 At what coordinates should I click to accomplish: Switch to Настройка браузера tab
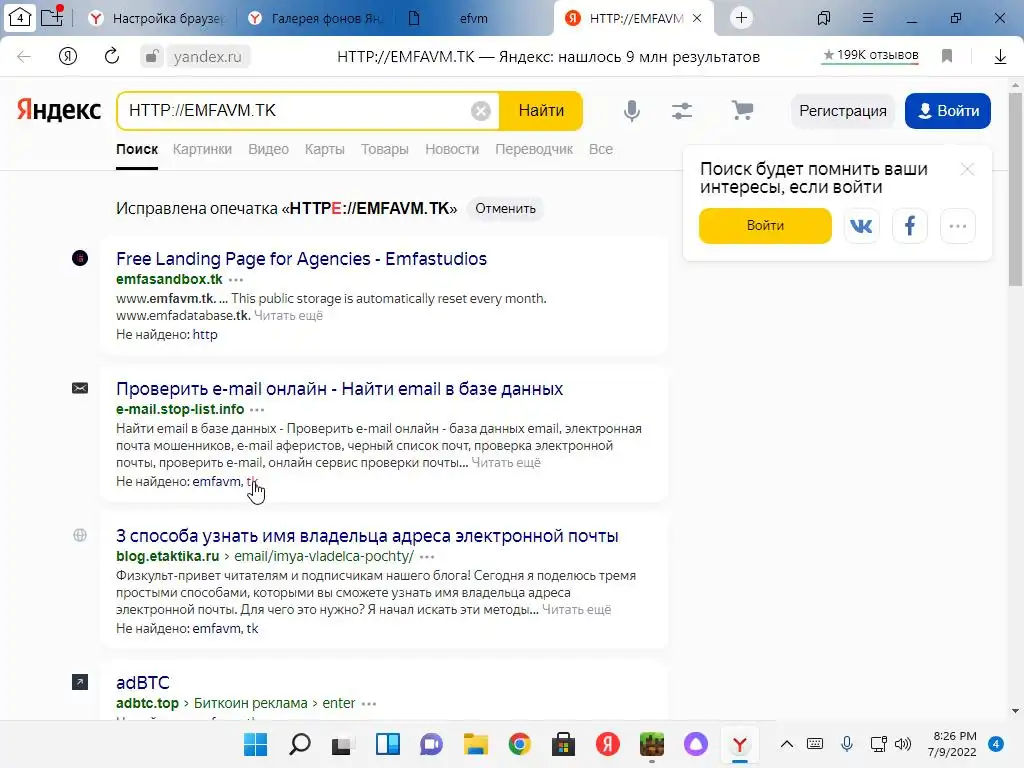(x=155, y=18)
